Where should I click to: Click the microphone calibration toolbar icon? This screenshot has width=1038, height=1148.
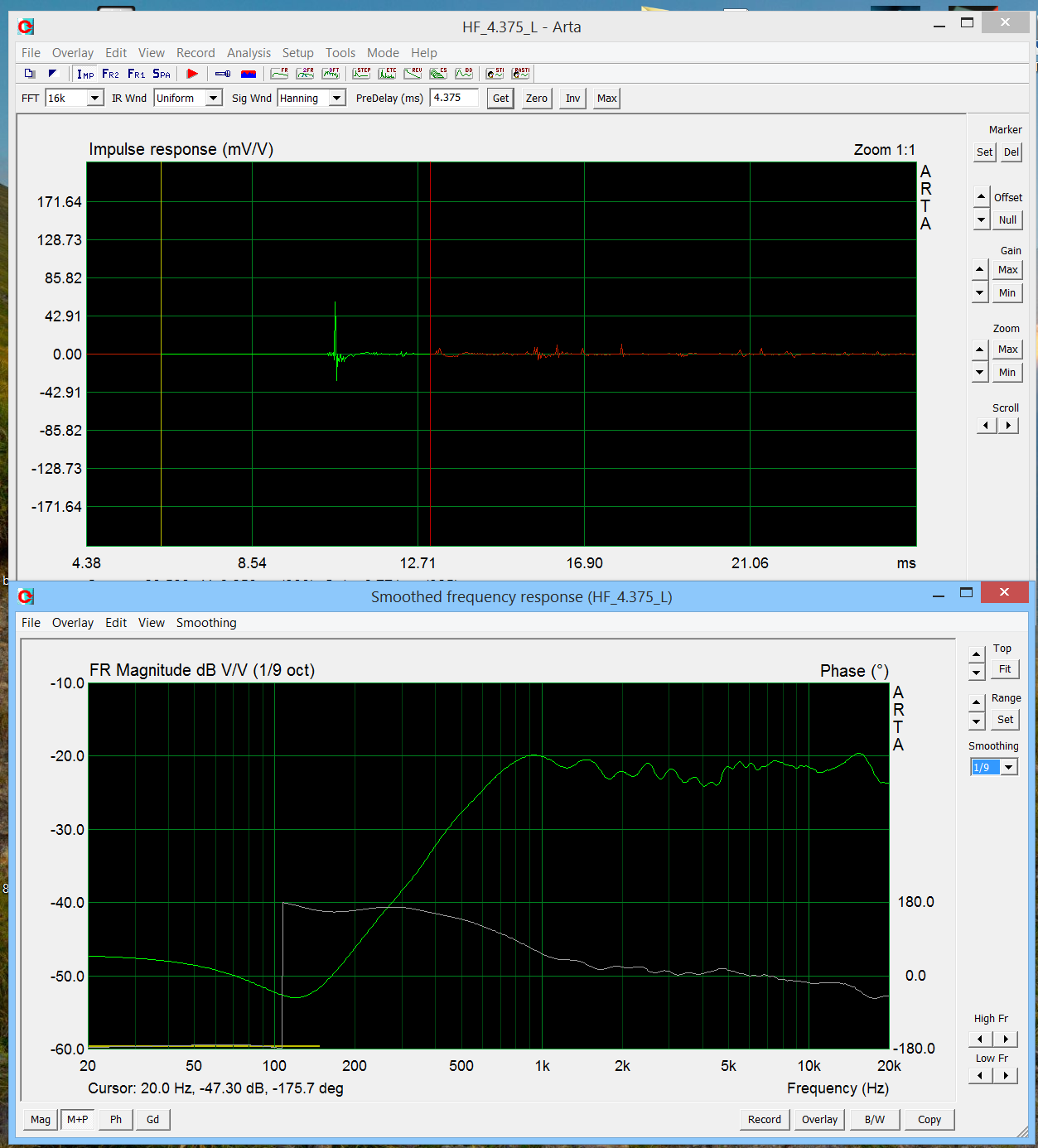(223, 74)
